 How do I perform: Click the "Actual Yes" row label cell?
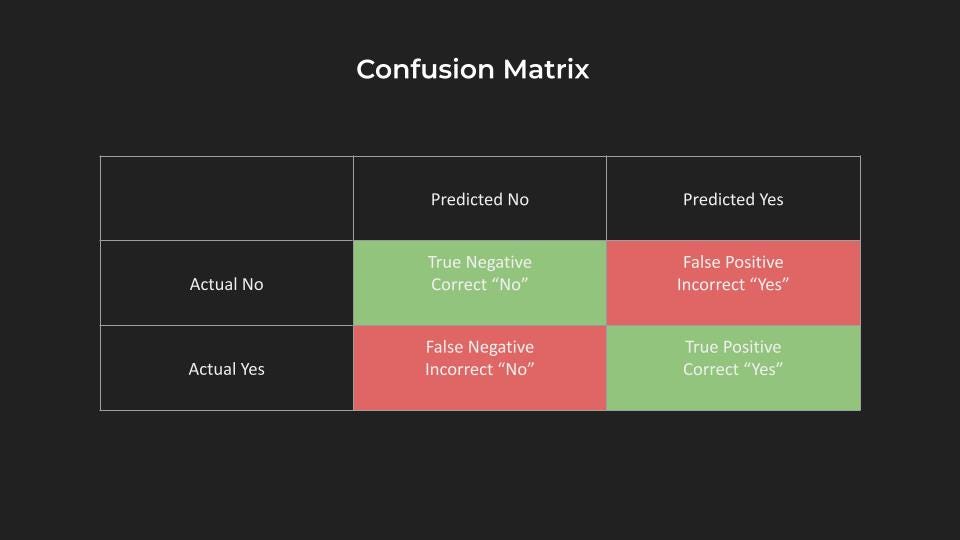coord(226,369)
